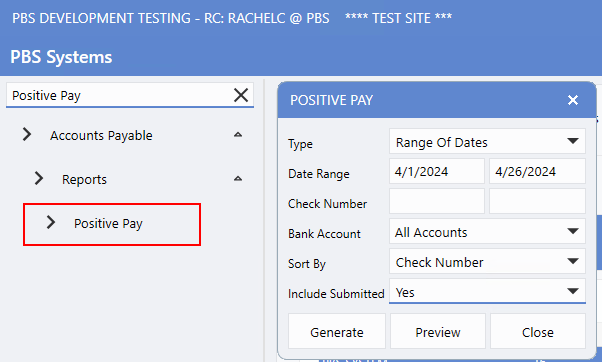Click the Close button in the dialog
Image resolution: width=602 pixels, height=362 pixels.
538,331
